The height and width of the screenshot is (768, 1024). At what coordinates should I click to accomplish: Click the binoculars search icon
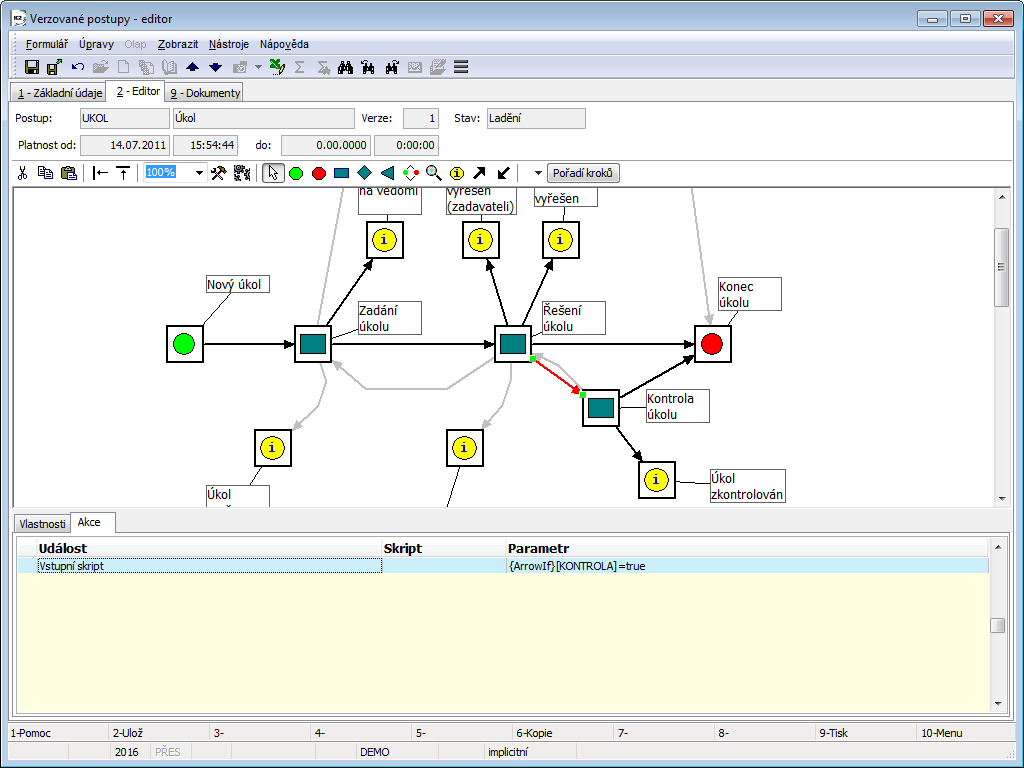click(346, 67)
